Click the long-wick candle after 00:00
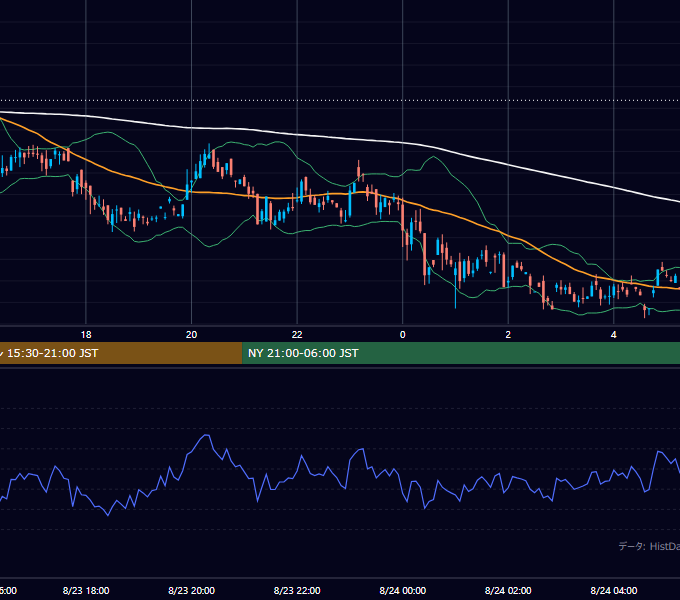Screen dimensions: 680x600 (x=455, y=284)
